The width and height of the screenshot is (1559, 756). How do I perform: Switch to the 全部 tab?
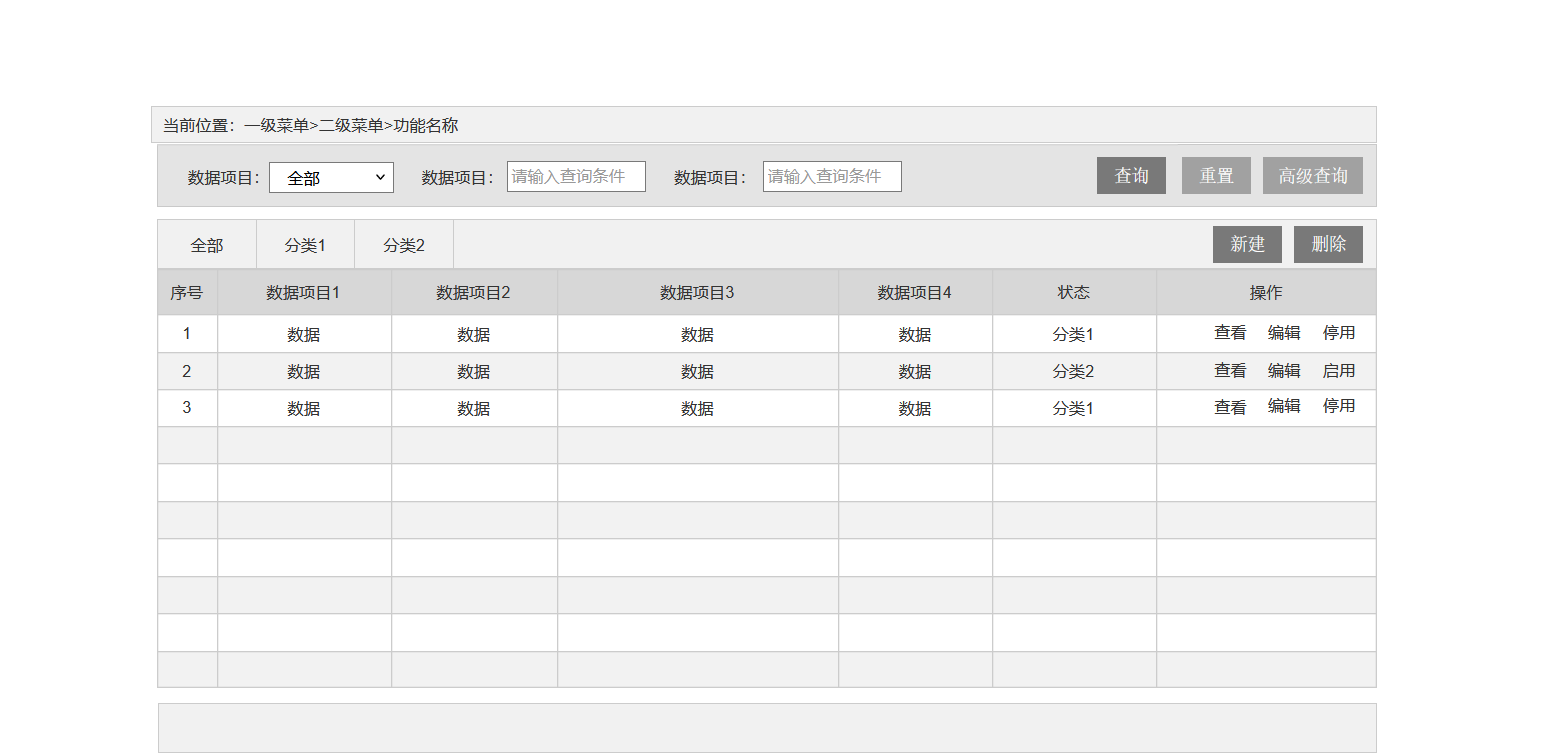207,245
